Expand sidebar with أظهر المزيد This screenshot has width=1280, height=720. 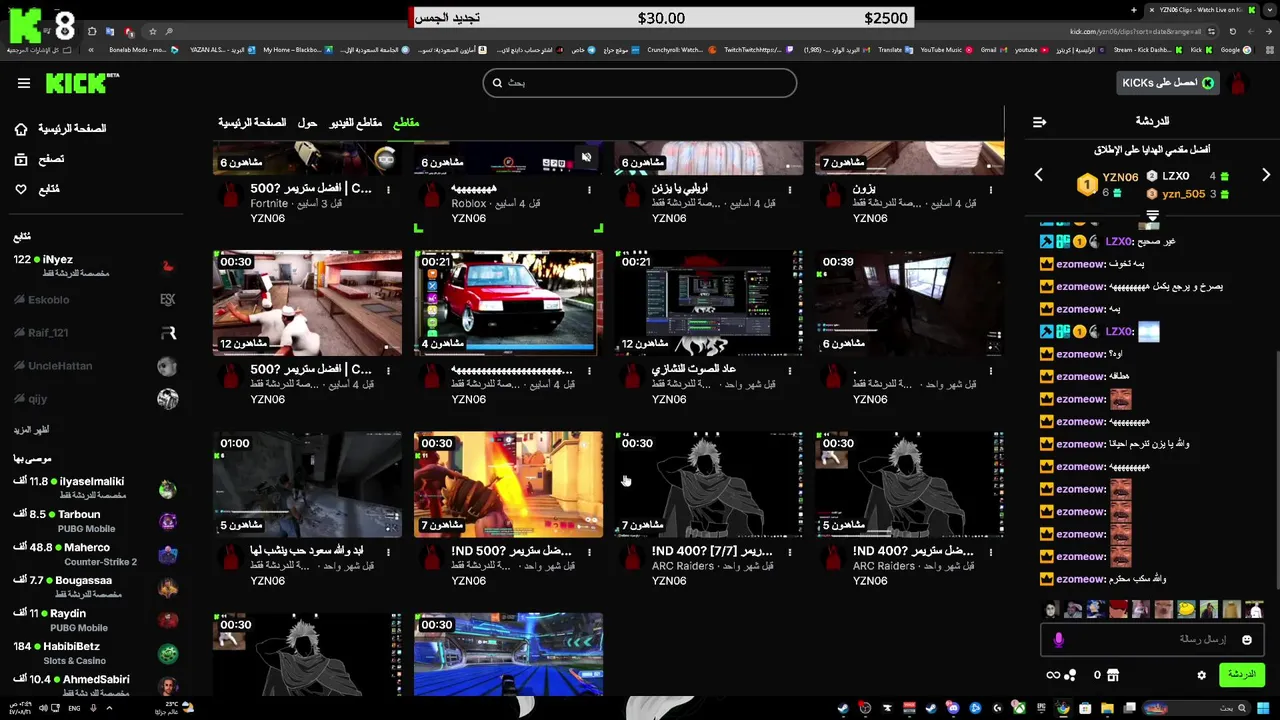(x=31, y=430)
